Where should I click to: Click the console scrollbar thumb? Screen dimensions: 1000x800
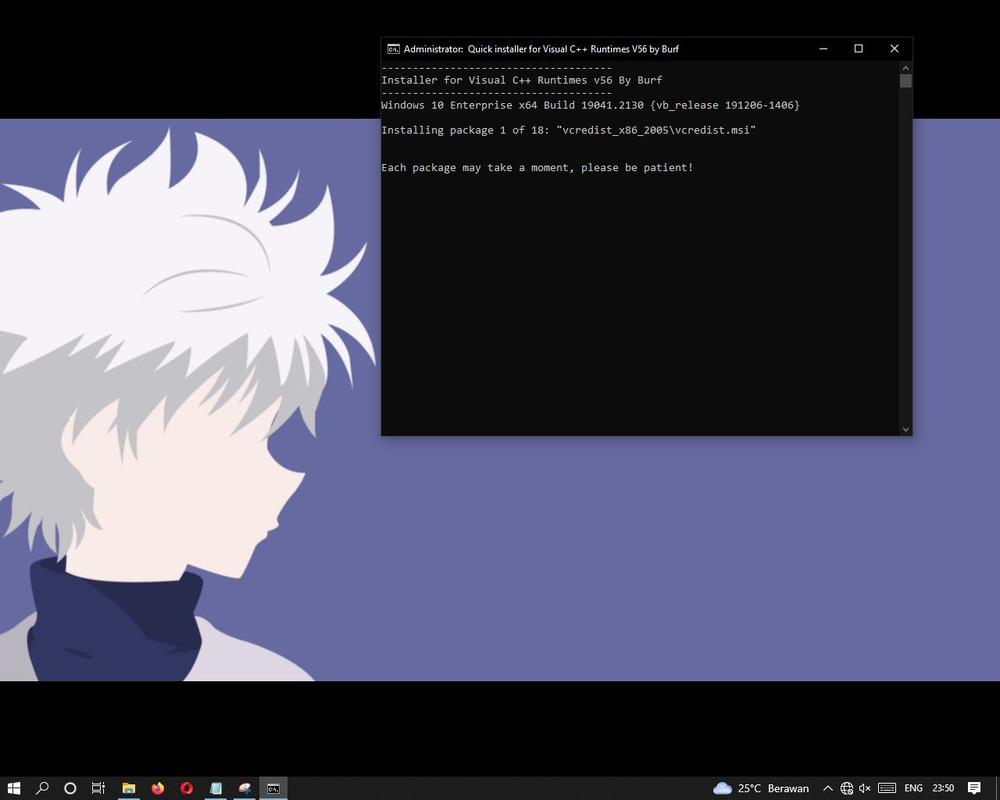pyautogui.click(x=906, y=81)
